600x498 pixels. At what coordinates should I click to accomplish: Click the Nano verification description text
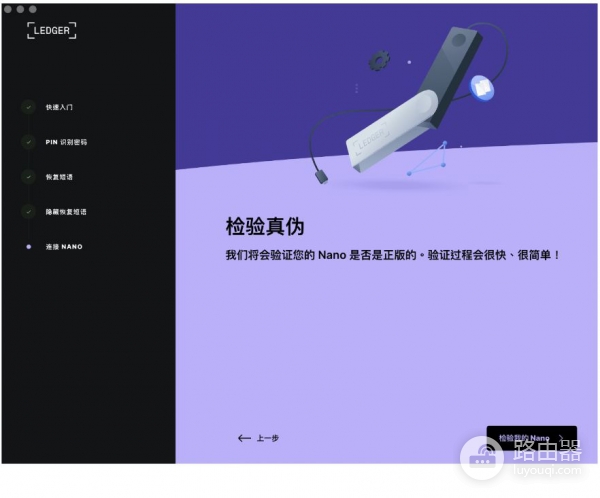pyautogui.click(x=393, y=255)
